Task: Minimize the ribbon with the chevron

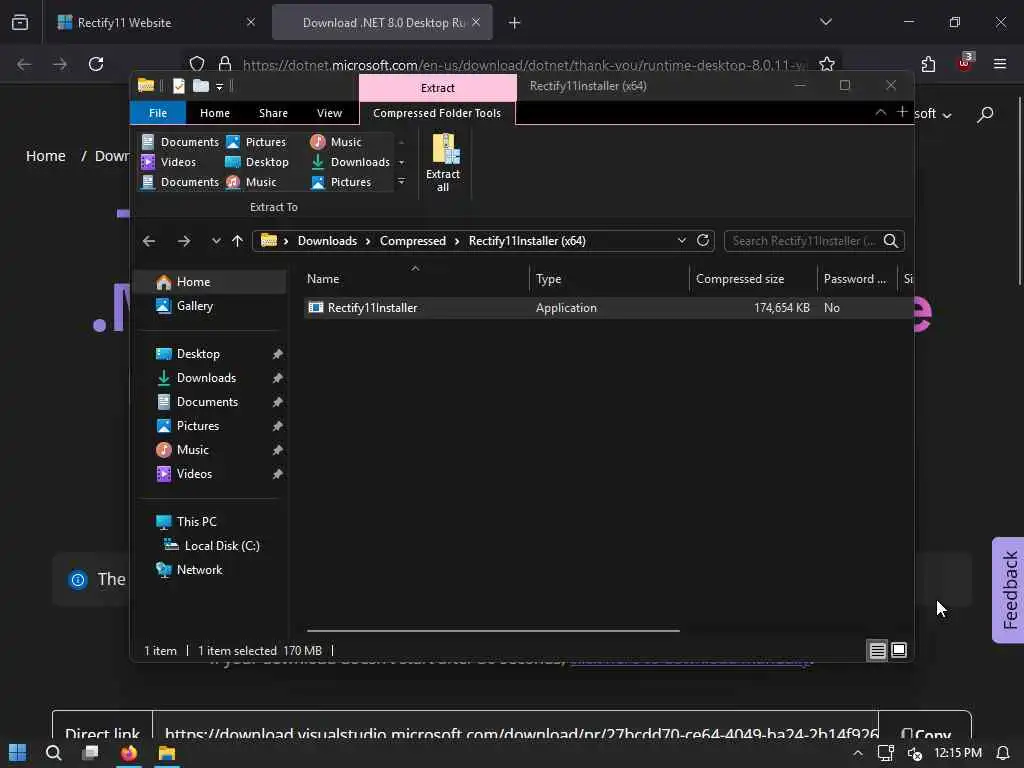Action: tap(880, 112)
